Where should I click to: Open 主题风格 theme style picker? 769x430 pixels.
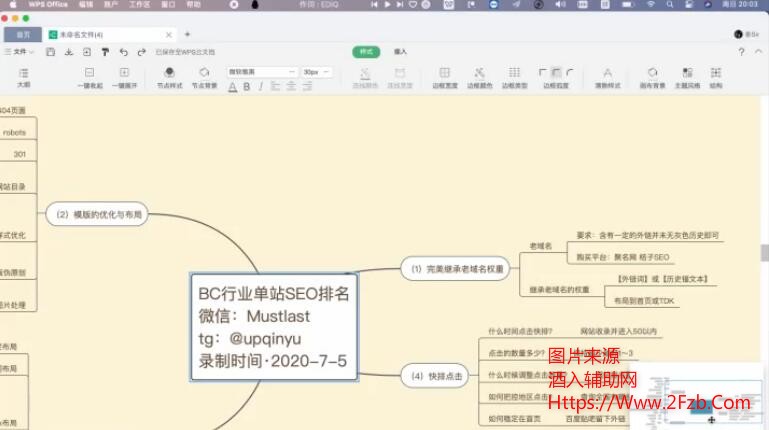pyautogui.click(x=687, y=77)
